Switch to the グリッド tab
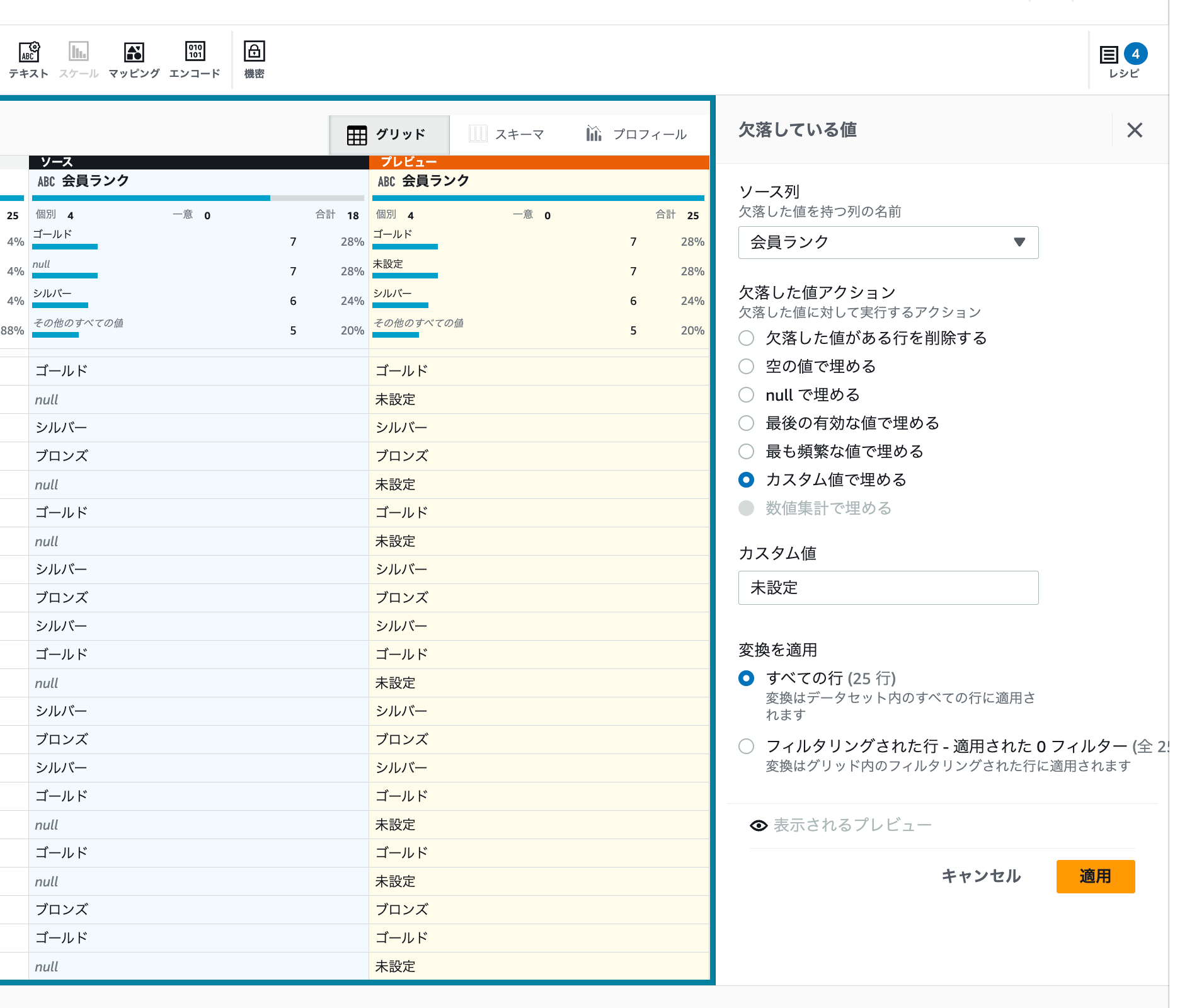Viewport: 1192px width, 1008px height. coord(389,135)
